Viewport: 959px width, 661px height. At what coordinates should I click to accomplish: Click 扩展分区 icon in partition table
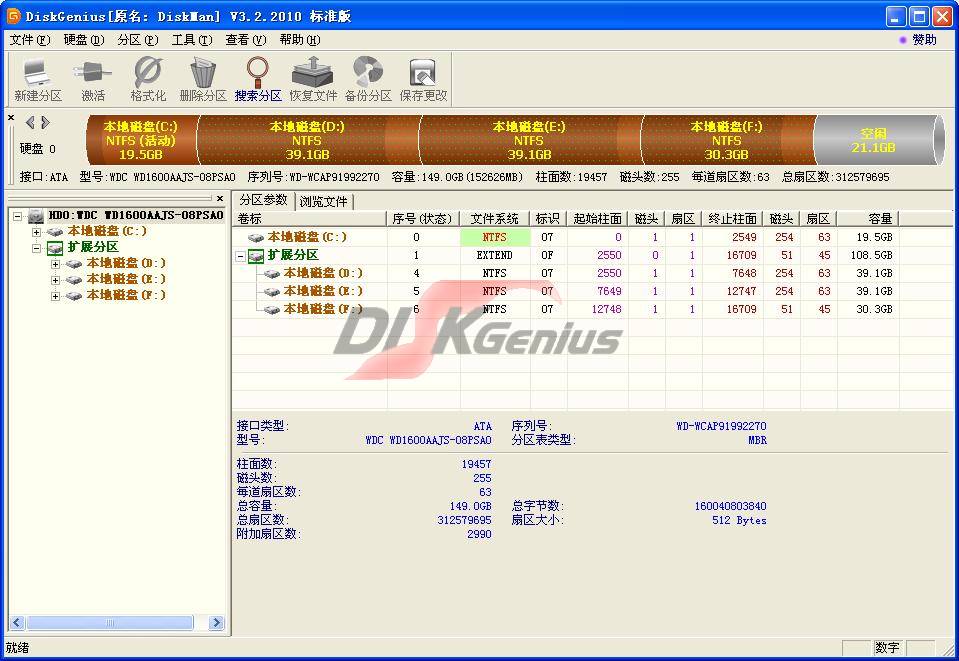(x=256, y=256)
